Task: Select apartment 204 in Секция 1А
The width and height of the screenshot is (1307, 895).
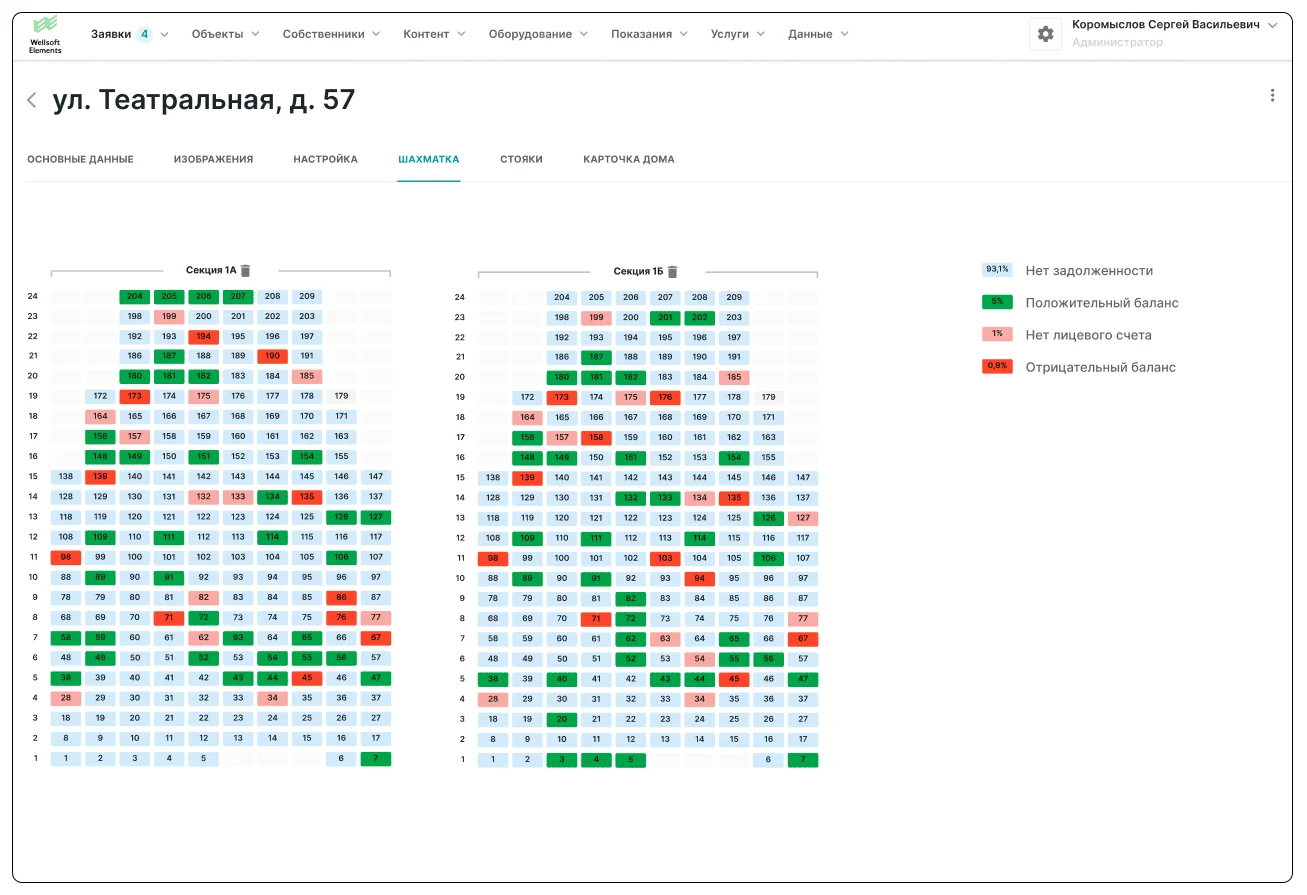Action: [x=135, y=296]
